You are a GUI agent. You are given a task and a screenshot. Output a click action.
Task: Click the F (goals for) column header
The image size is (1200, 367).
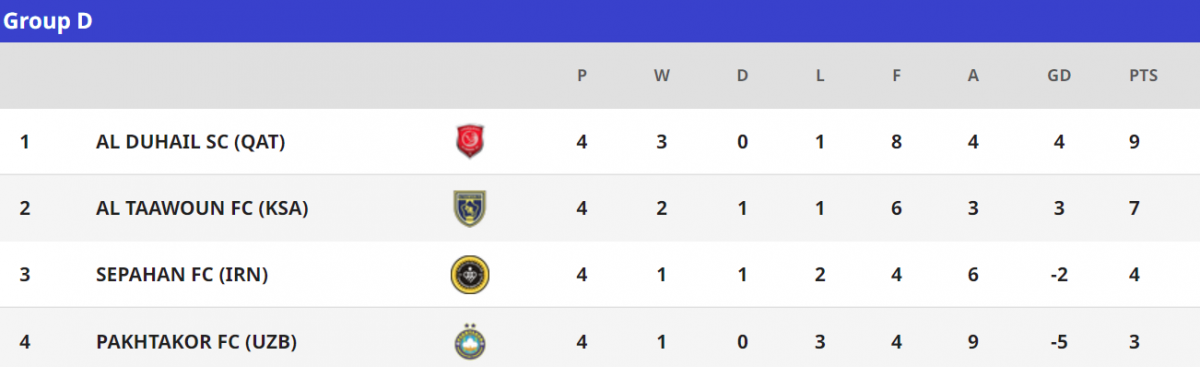pyautogui.click(x=897, y=76)
